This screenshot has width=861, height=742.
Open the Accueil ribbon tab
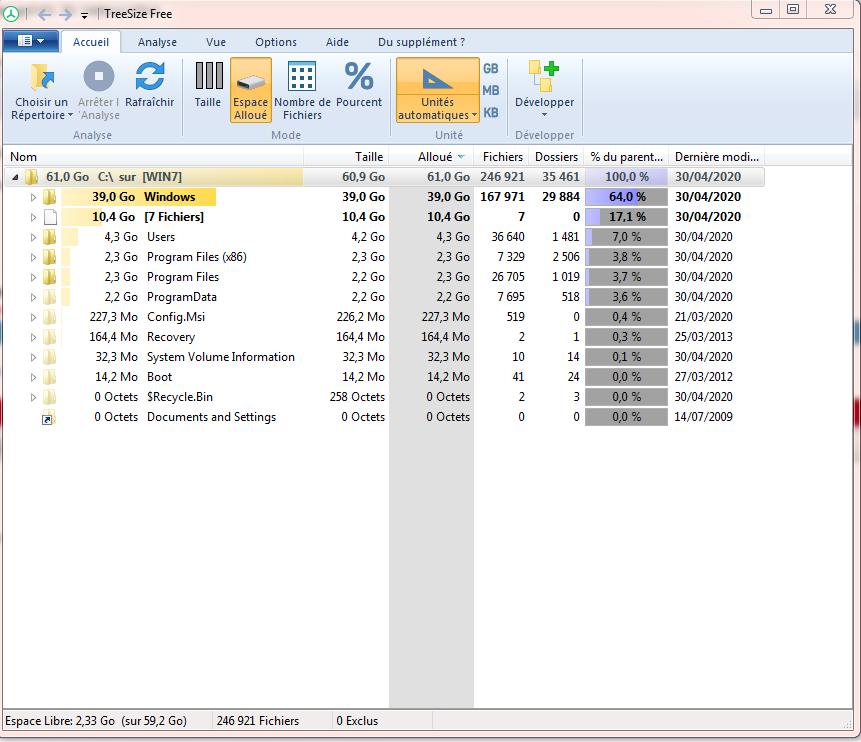91,42
